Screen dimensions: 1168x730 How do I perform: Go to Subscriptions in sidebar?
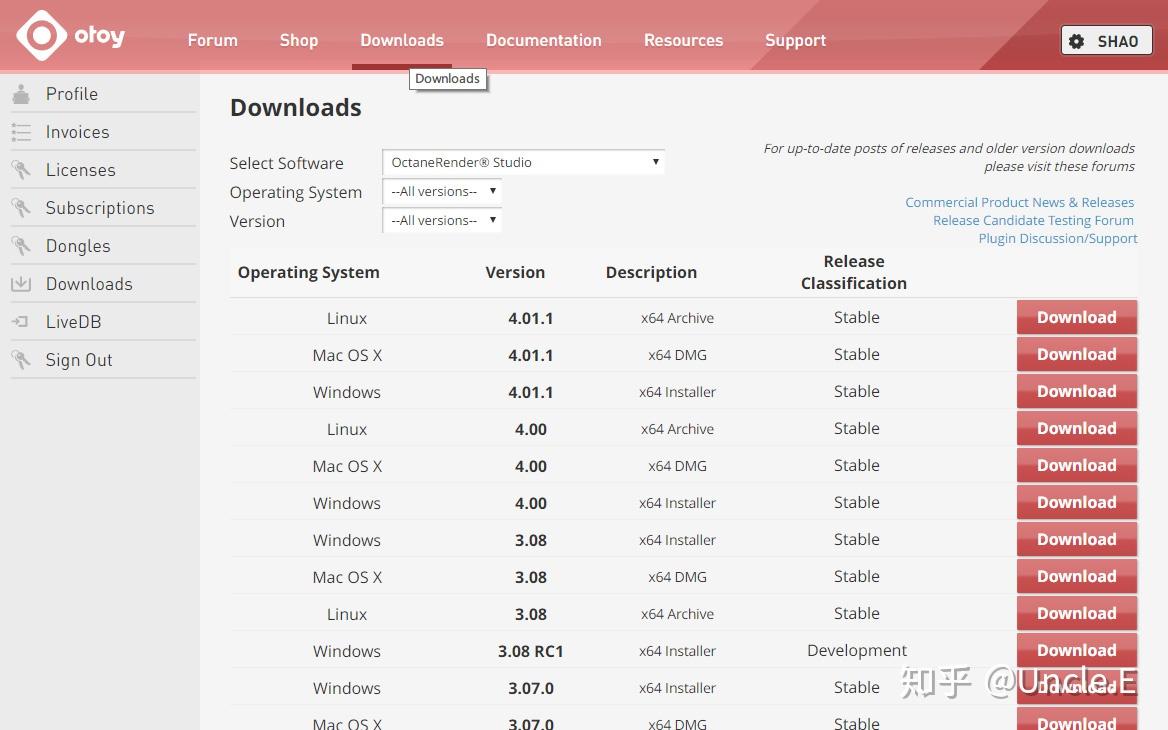point(100,208)
